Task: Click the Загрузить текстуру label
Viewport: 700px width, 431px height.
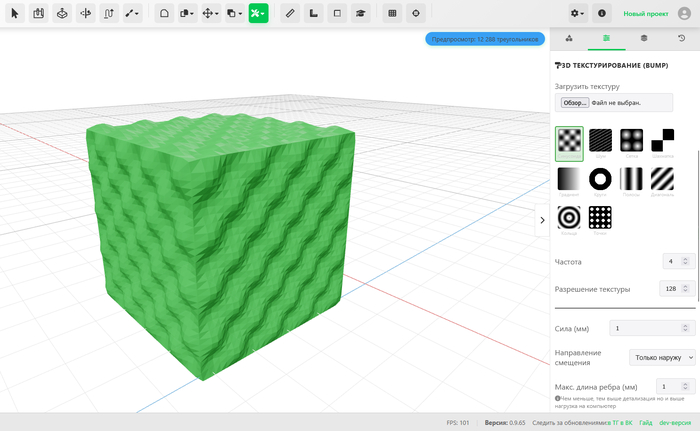Action: 587,87
